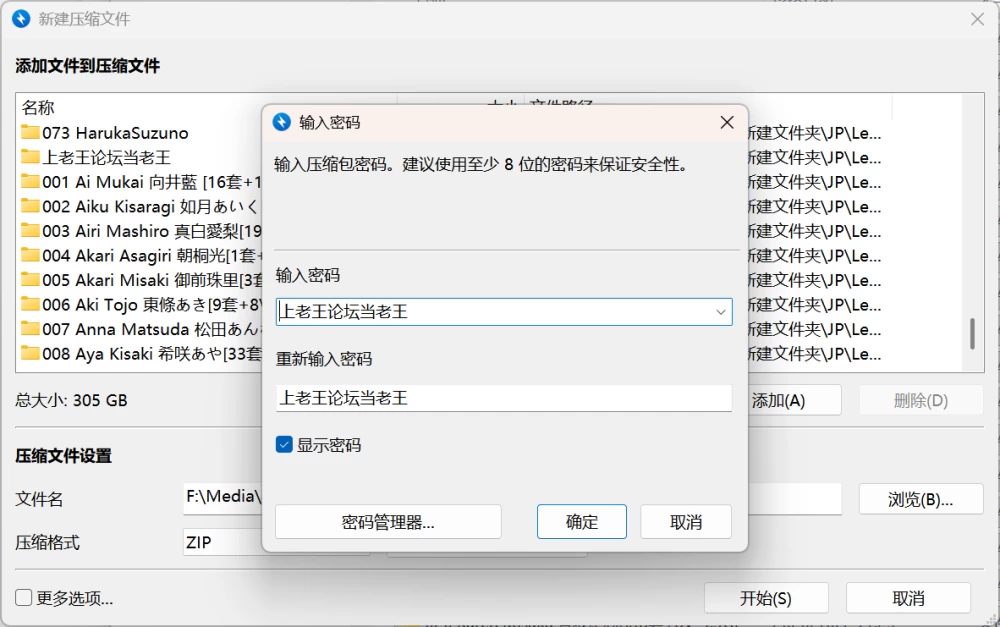Click the 总大小: 305 GB text
This screenshot has height=627, width=1000.
[x=71, y=401]
